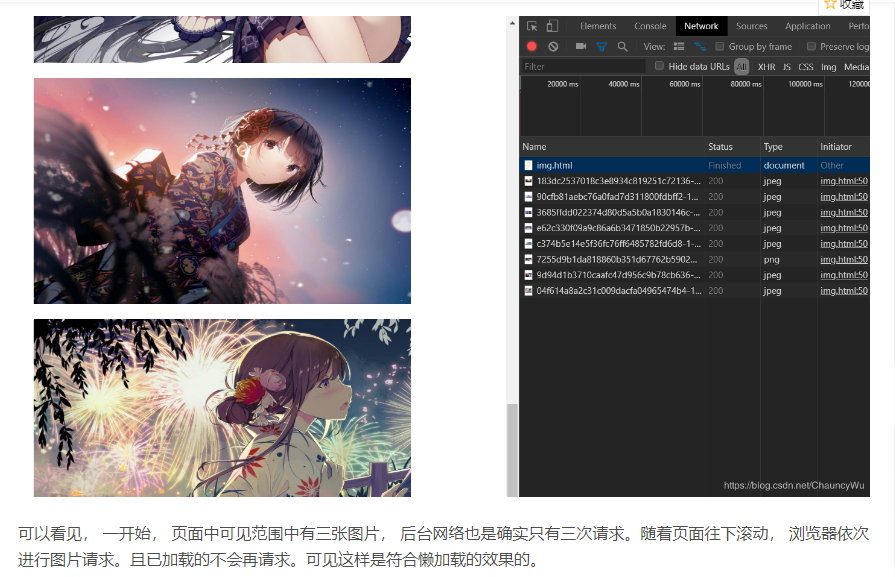
Task: Select request e62c330f09a9c86a6b3471850b22957b
Action: point(695,228)
